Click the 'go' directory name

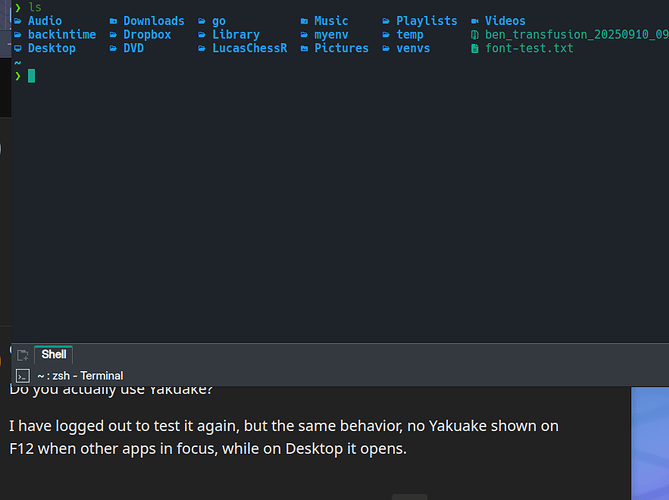[218, 21]
